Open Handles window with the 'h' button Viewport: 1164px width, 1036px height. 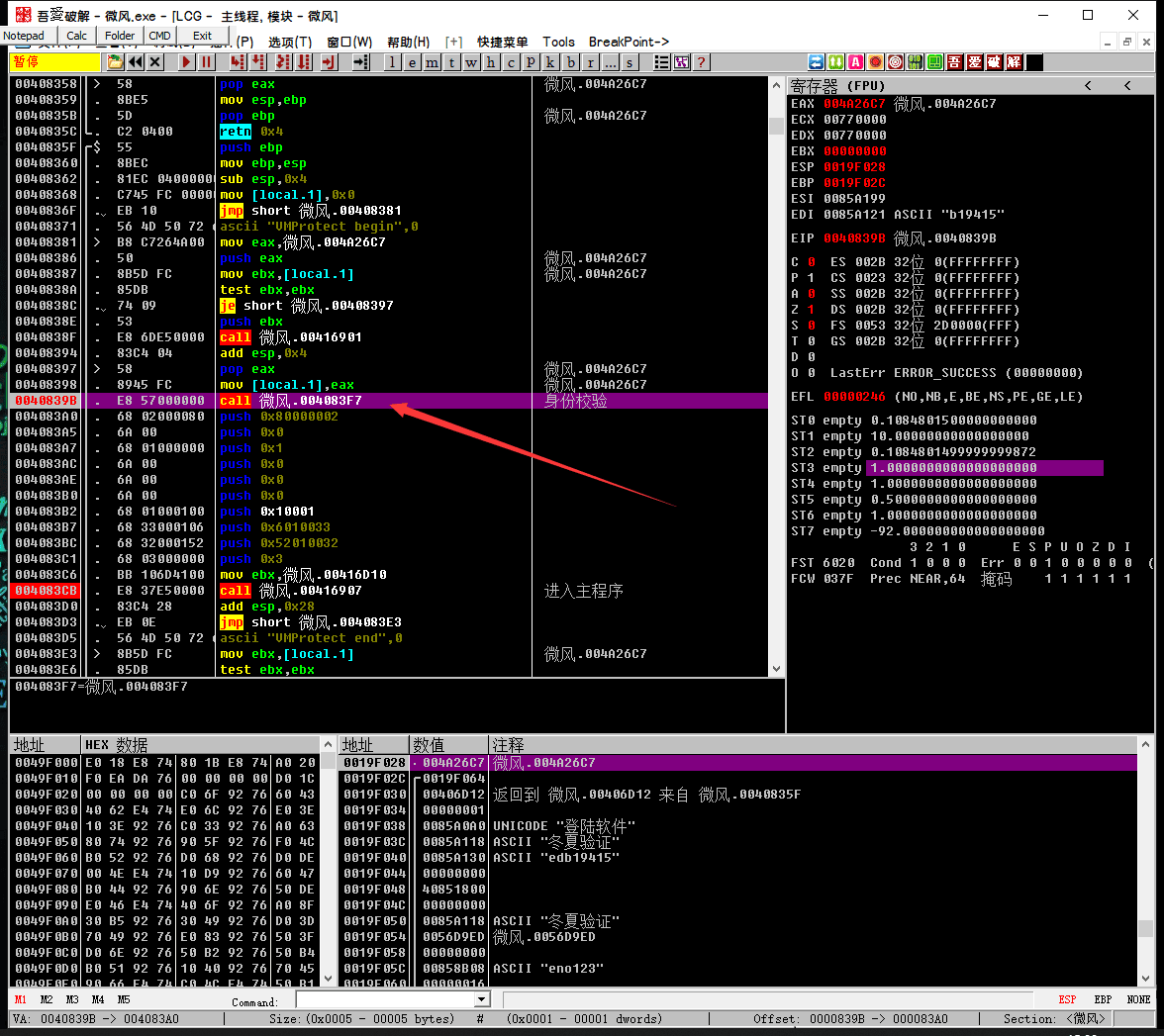491,62
